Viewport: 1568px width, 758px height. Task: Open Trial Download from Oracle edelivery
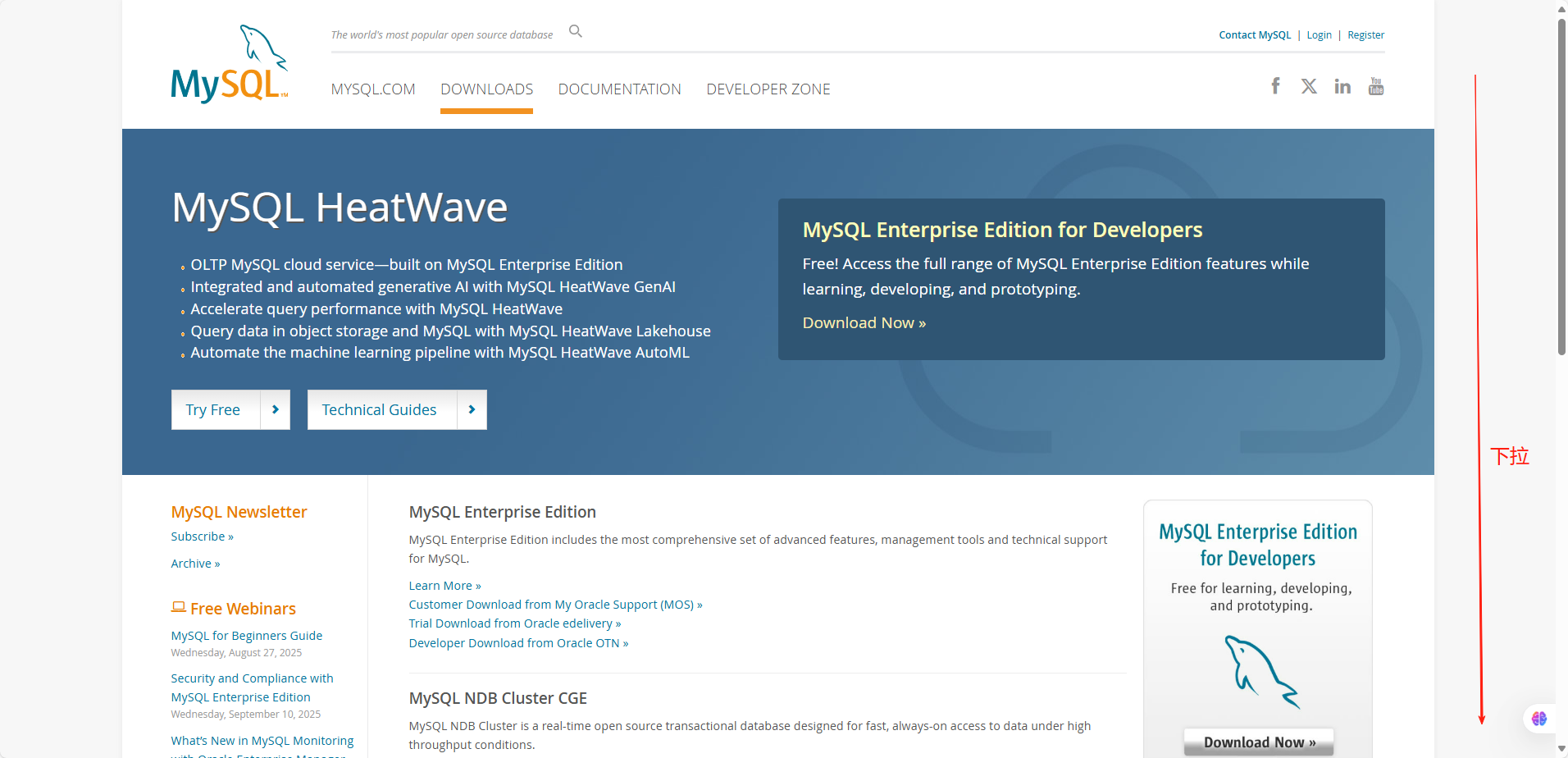point(514,623)
